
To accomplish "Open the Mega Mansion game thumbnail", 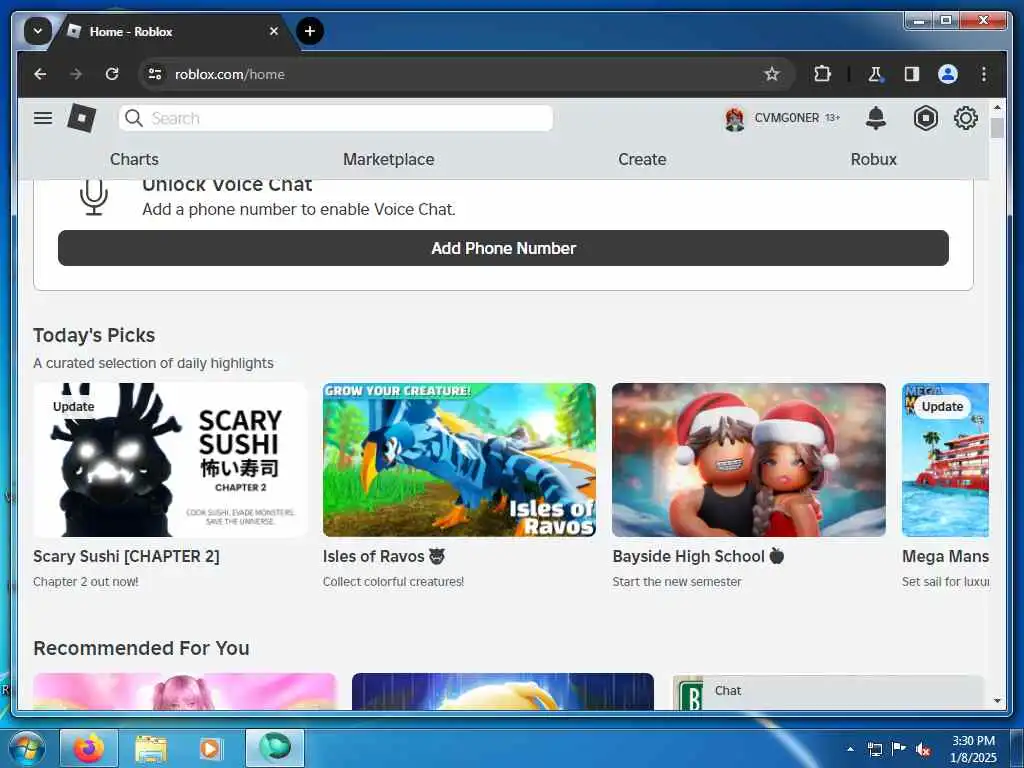I will (x=945, y=460).
